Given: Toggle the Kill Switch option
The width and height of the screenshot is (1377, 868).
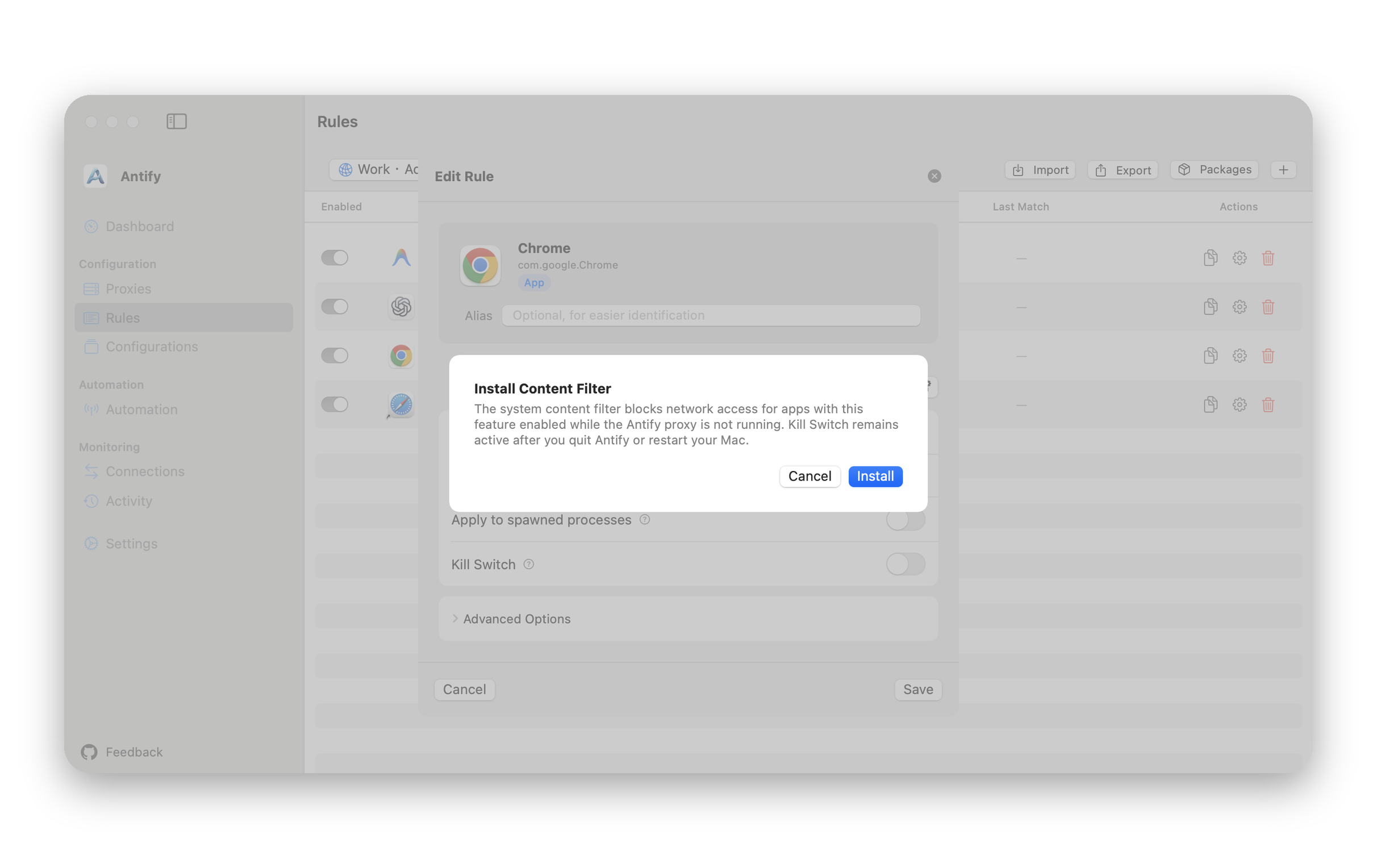Looking at the screenshot, I should [x=906, y=565].
